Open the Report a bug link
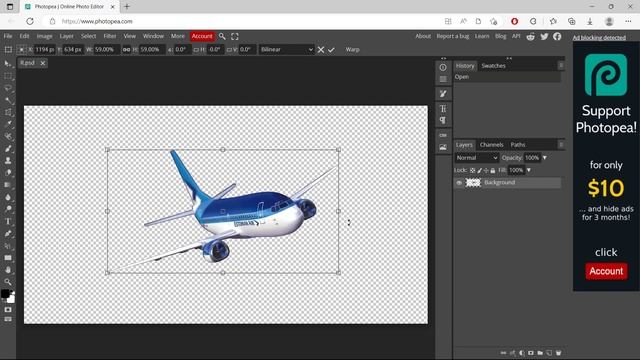640x360 pixels. (x=453, y=36)
